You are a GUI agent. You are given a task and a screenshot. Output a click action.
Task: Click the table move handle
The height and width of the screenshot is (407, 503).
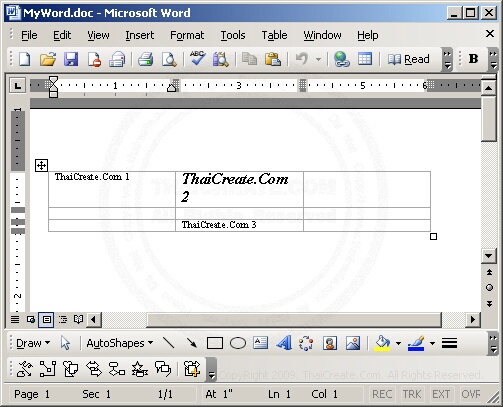(x=41, y=165)
